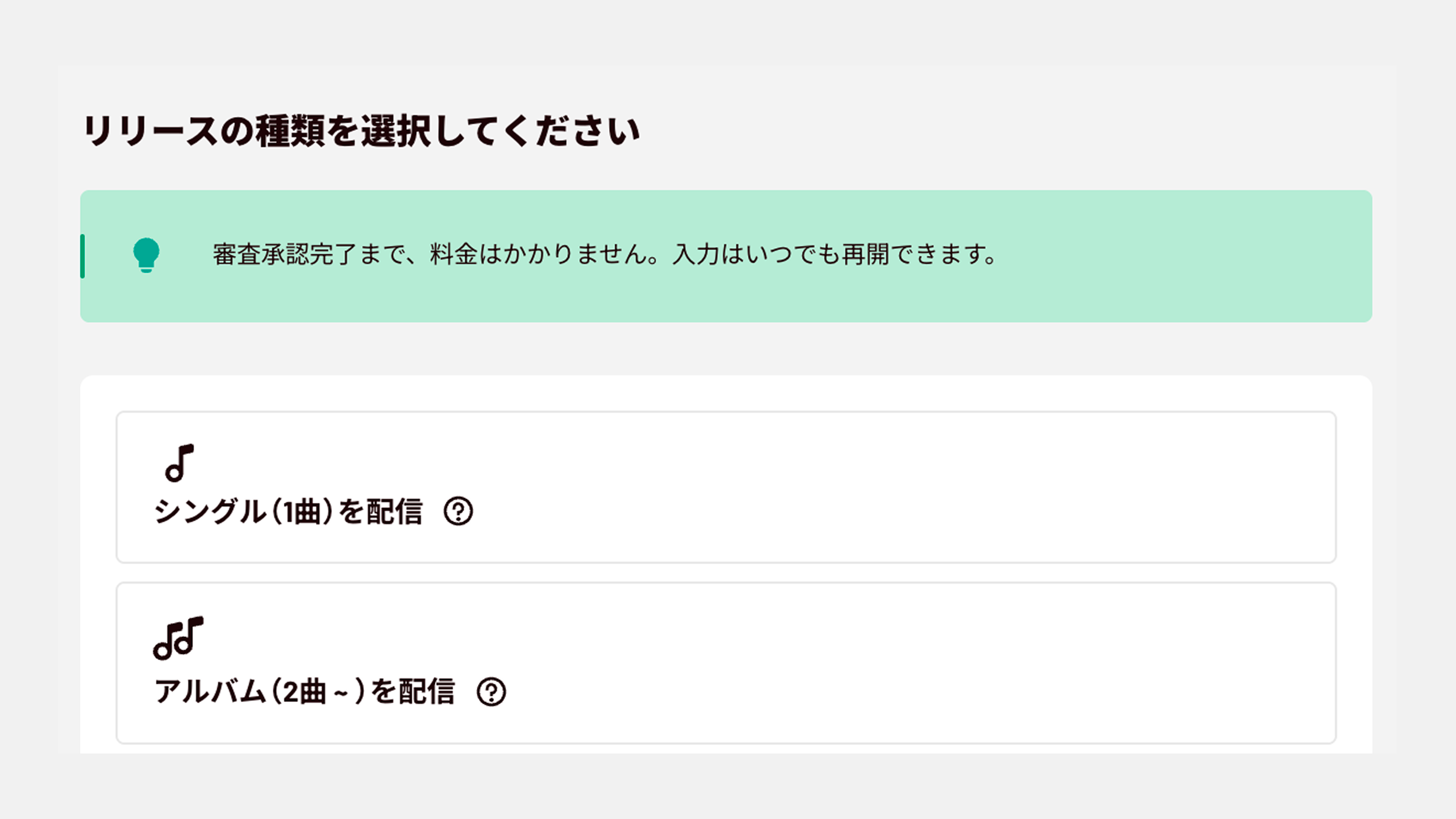
Task: Click the blank area of the album release card
Action: [x=910, y=663]
